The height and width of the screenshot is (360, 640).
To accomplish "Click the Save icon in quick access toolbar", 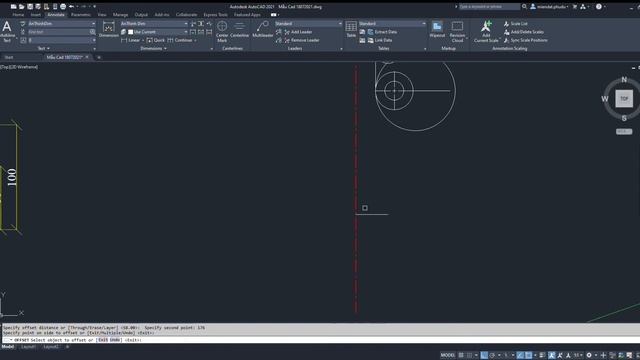I will tap(30, 7).
